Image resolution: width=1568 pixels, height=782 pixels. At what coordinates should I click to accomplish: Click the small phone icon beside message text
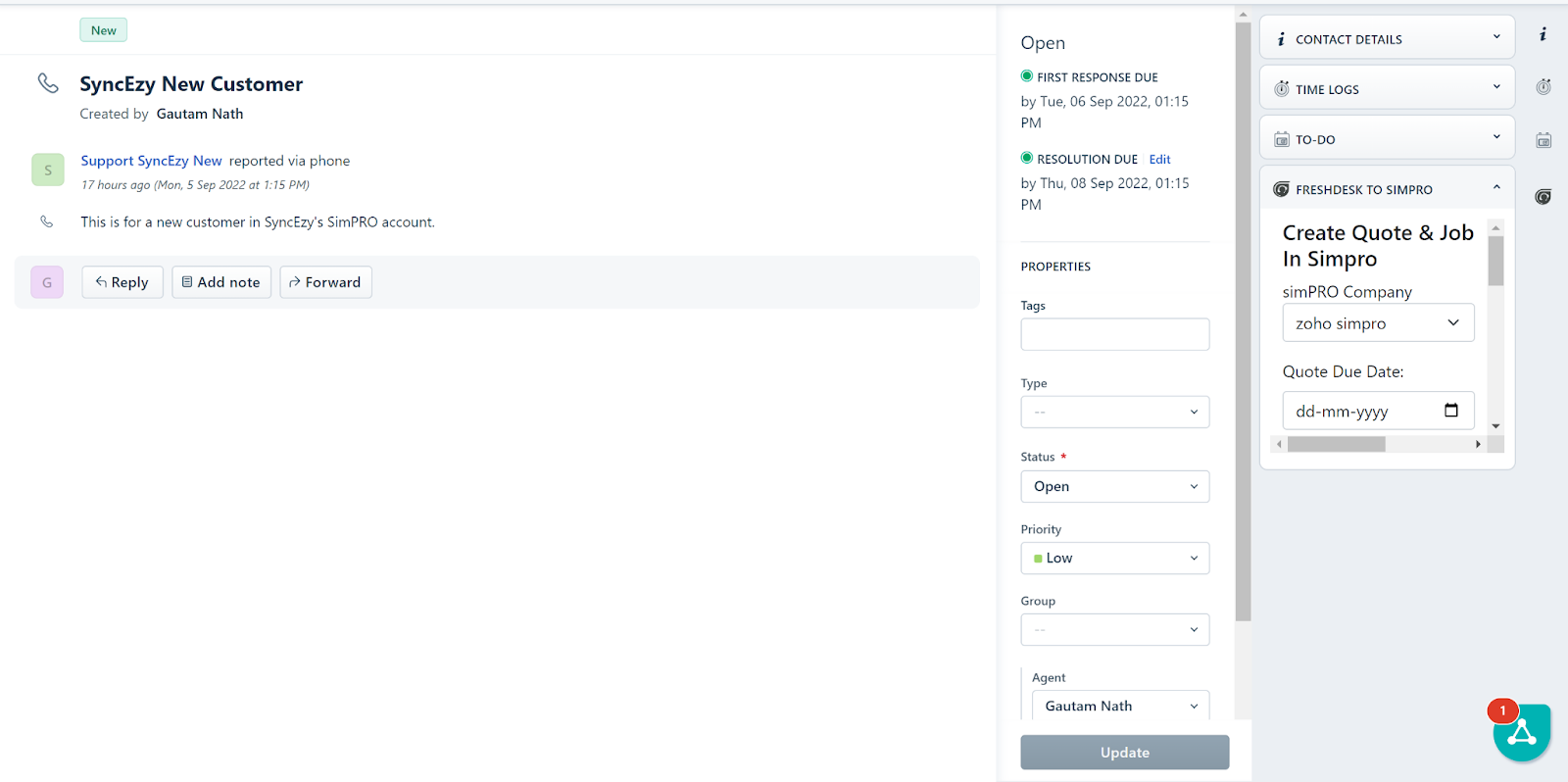coord(46,221)
